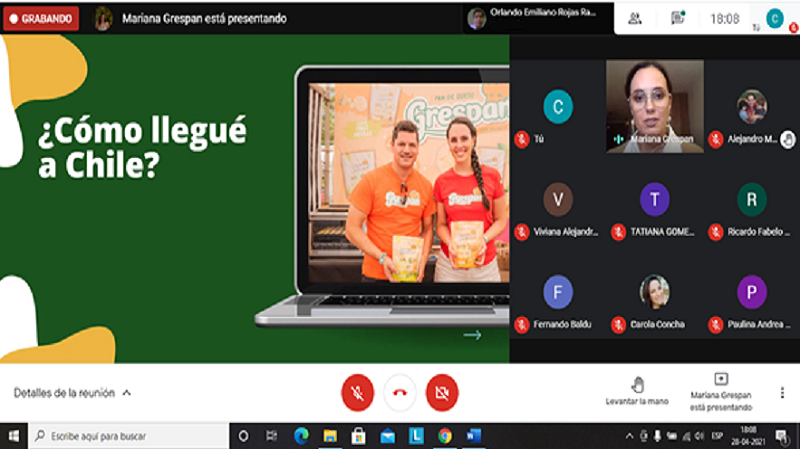Turn on the camera with the red video button
The image size is (800, 449).
click(442, 392)
